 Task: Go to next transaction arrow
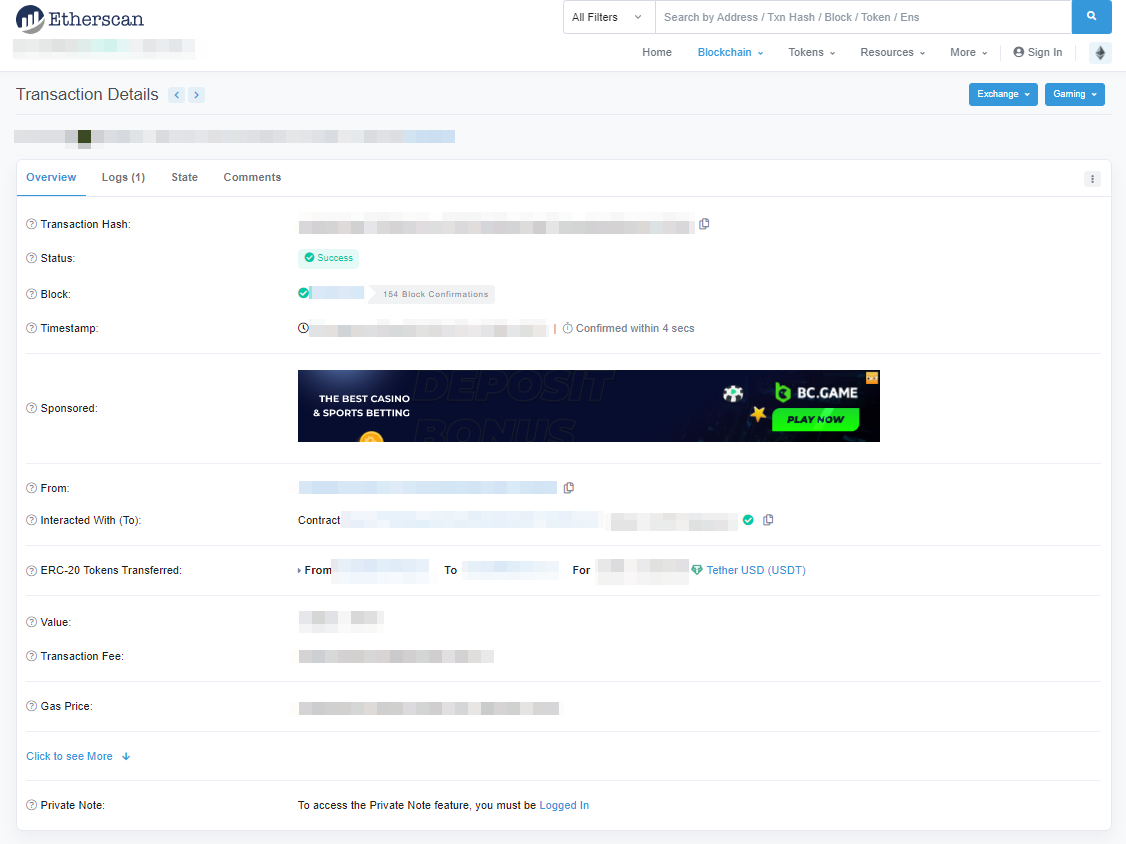click(x=197, y=95)
